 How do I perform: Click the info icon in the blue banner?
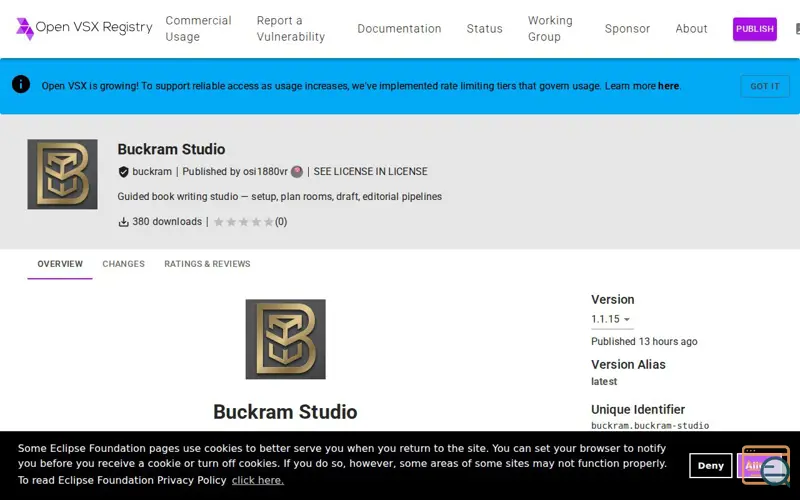21,84
